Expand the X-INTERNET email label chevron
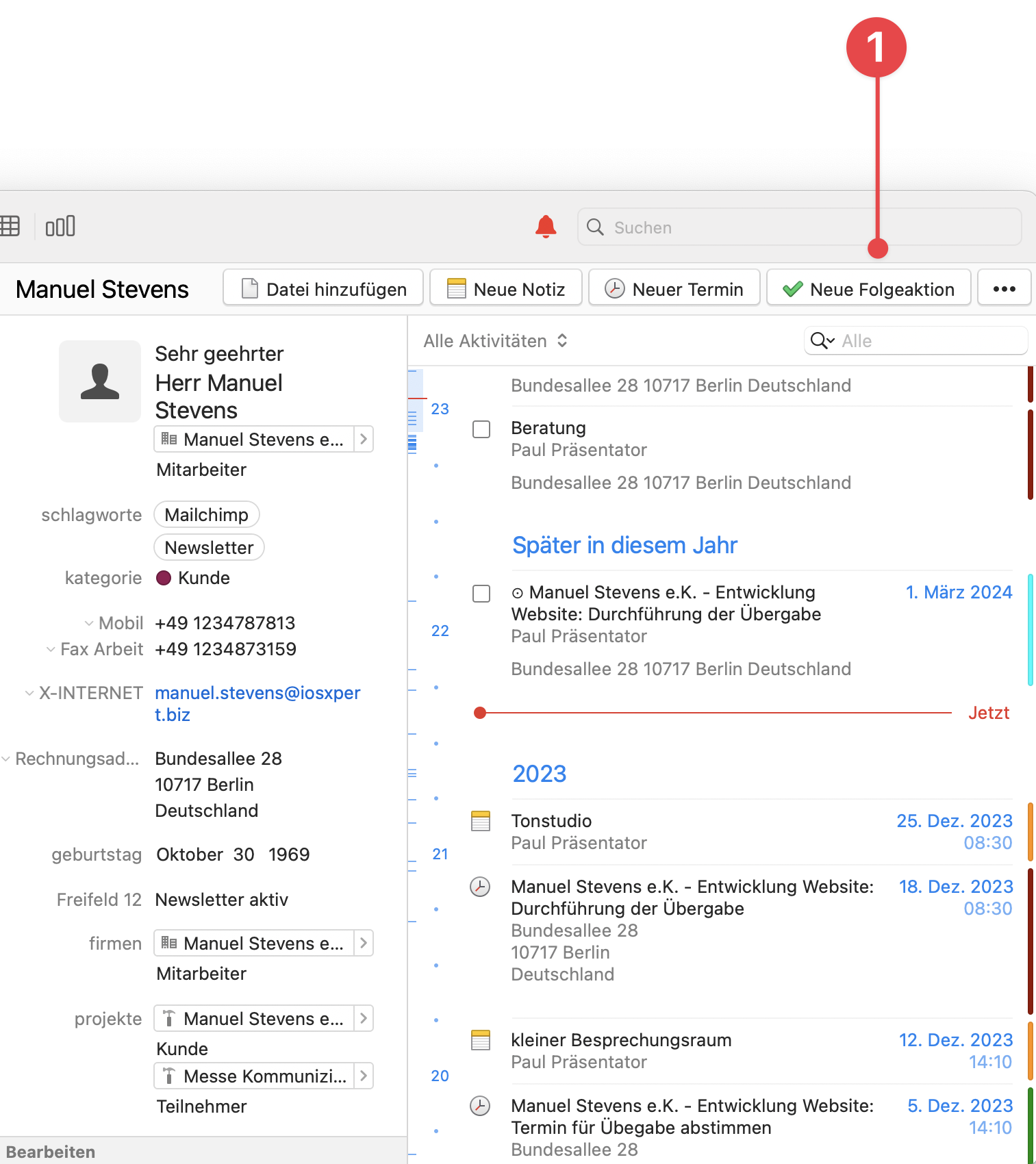The height and width of the screenshot is (1164, 1036). [29, 694]
